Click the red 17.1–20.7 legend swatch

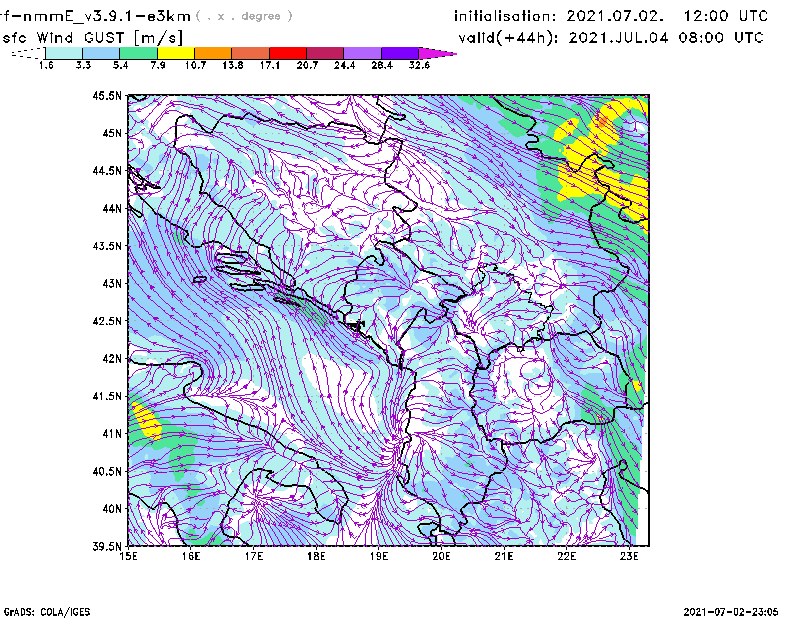pyautogui.click(x=288, y=53)
